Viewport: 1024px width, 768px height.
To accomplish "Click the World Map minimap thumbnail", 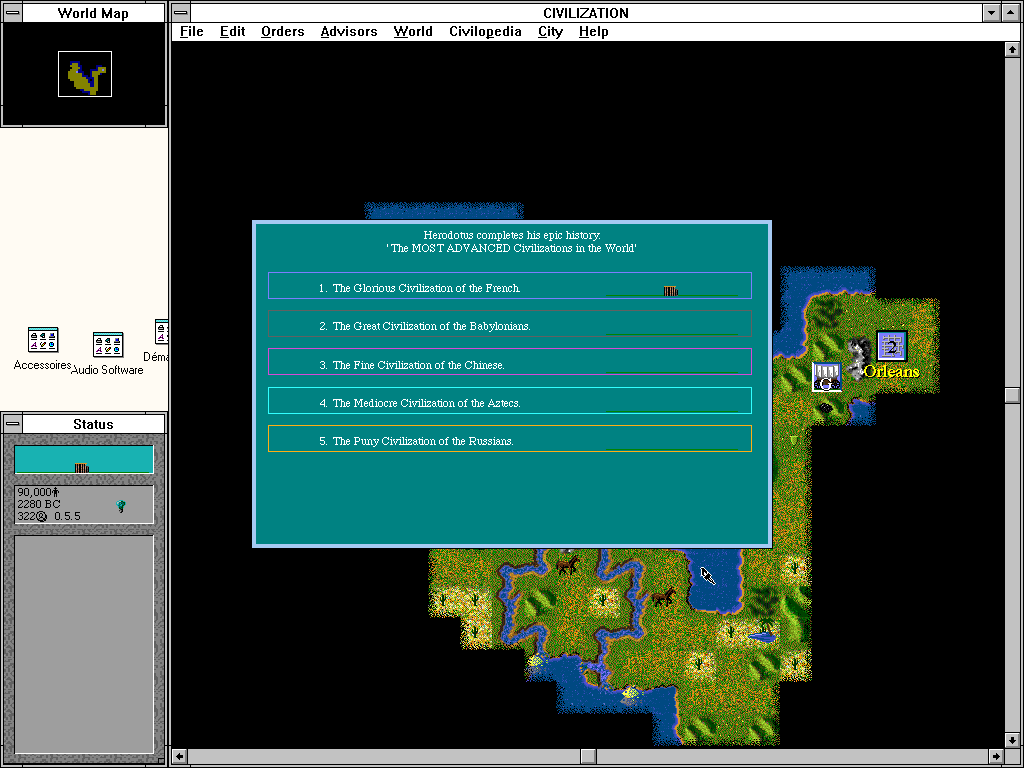I will pos(85,74).
